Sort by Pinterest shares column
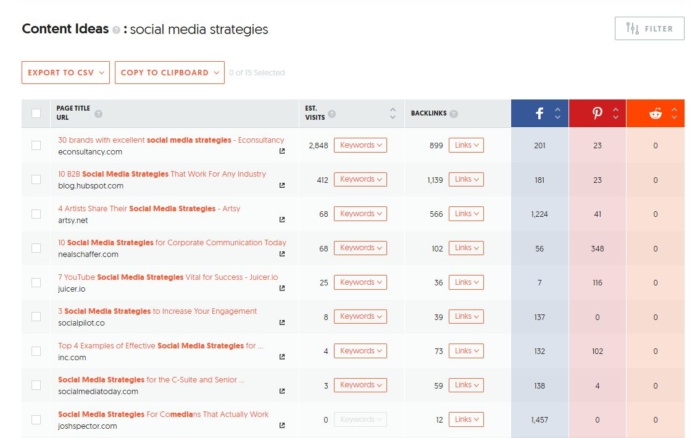 pos(616,113)
